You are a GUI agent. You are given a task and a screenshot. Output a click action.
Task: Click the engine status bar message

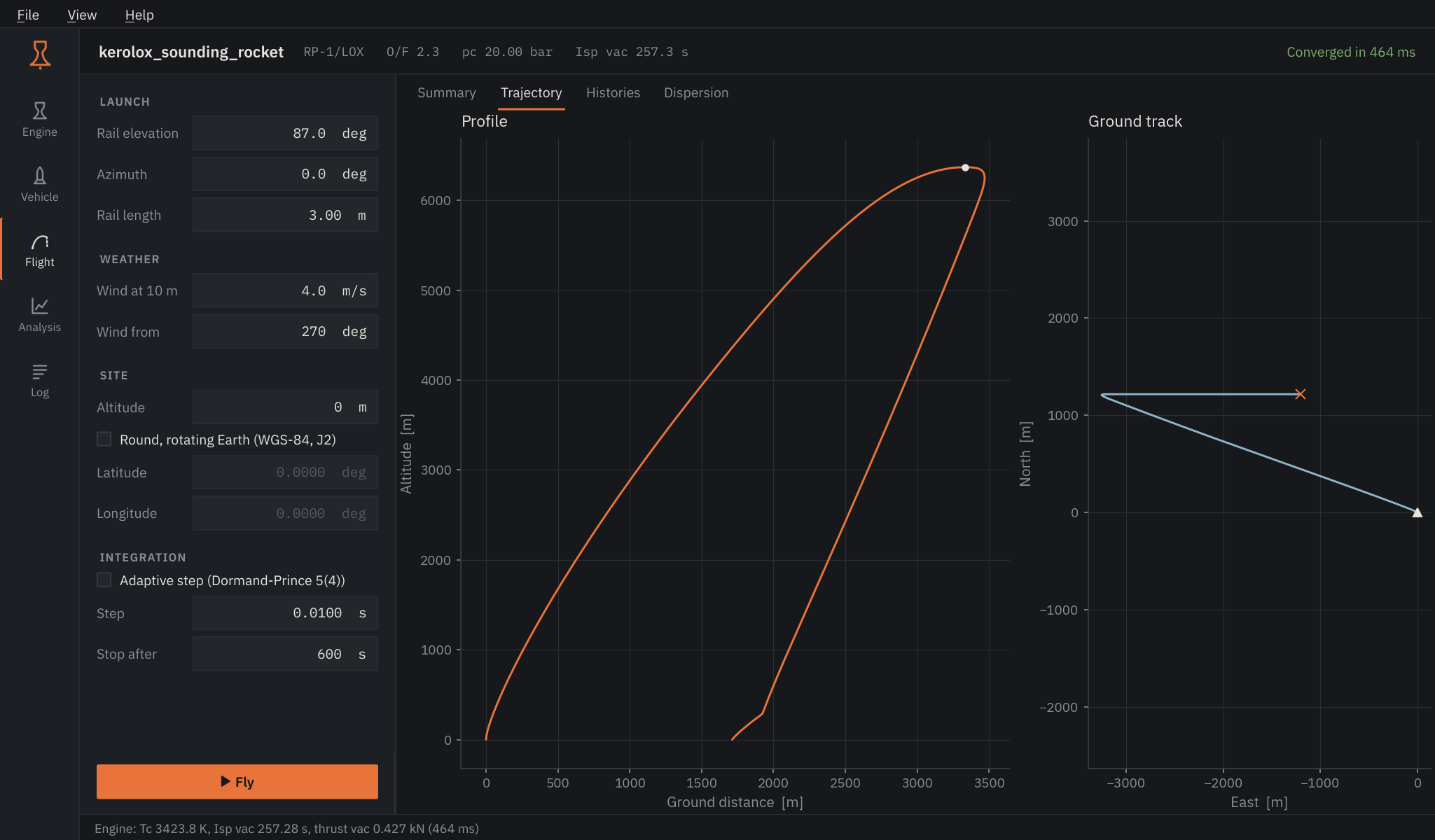click(x=287, y=828)
